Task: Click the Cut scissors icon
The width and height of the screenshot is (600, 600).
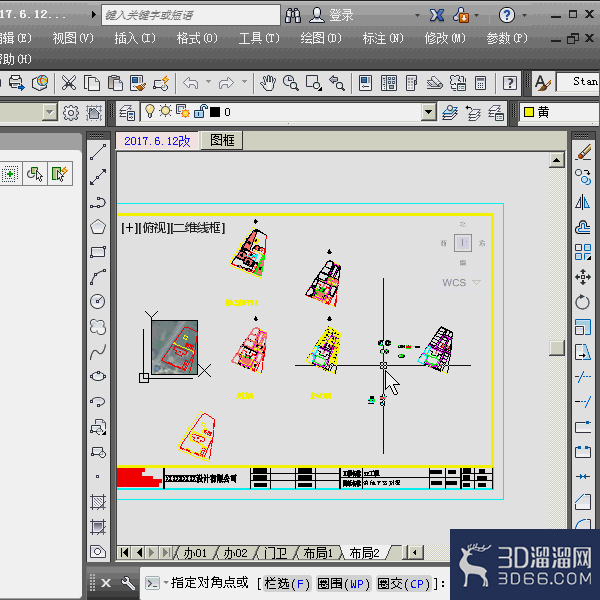Action: pos(69,83)
